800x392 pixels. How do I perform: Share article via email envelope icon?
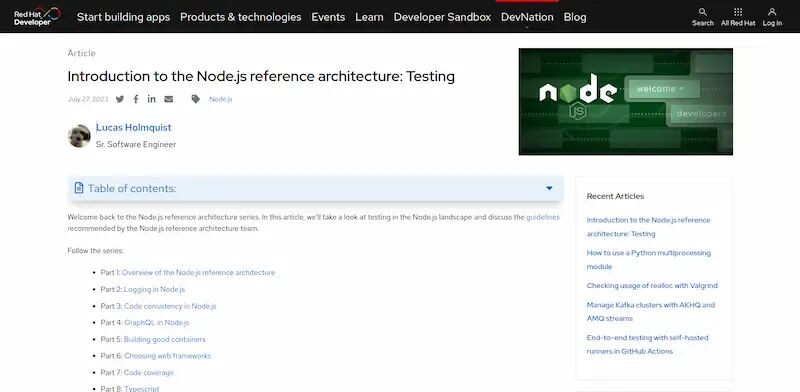coord(168,99)
